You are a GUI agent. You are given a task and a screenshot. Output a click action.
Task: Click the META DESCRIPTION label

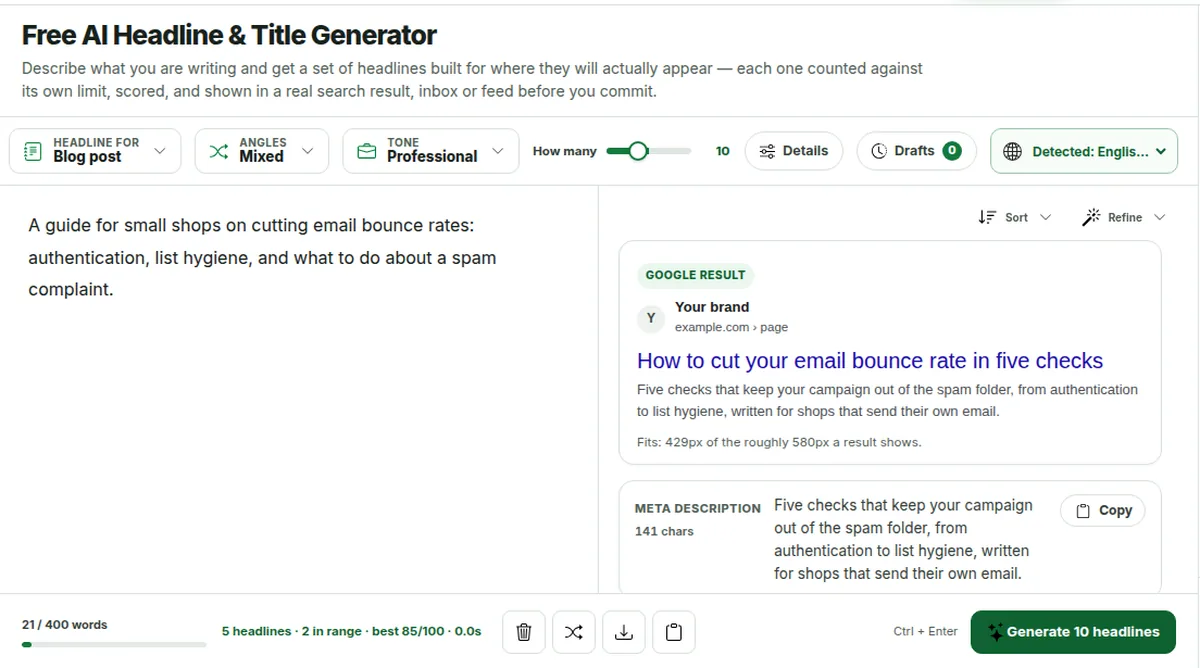click(698, 509)
